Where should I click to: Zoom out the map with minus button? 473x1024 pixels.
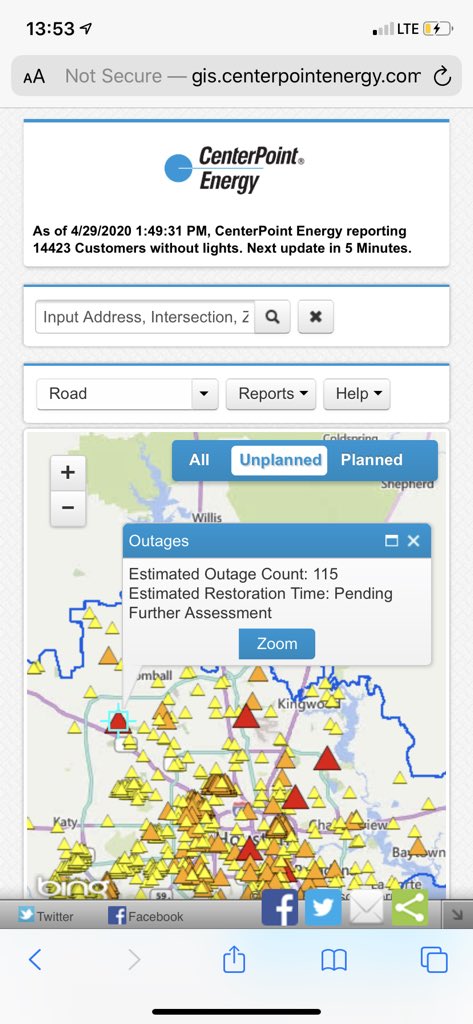click(68, 507)
